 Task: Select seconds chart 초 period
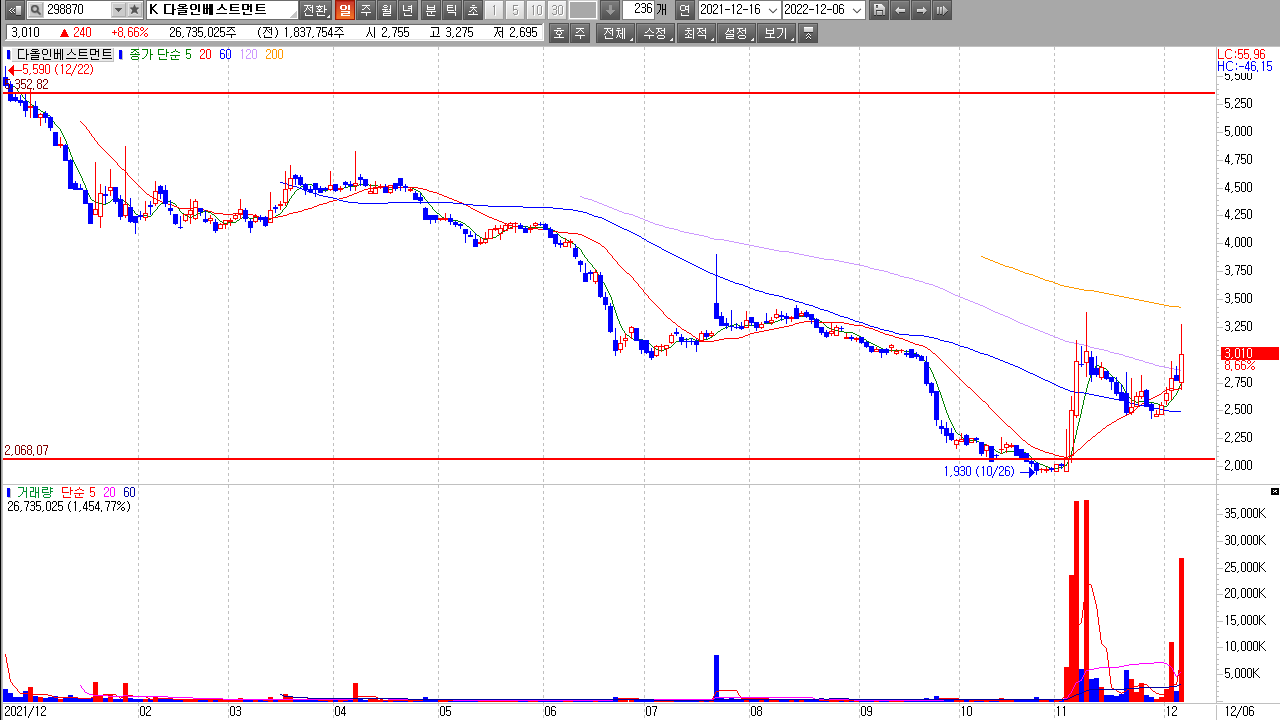pos(472,10)
